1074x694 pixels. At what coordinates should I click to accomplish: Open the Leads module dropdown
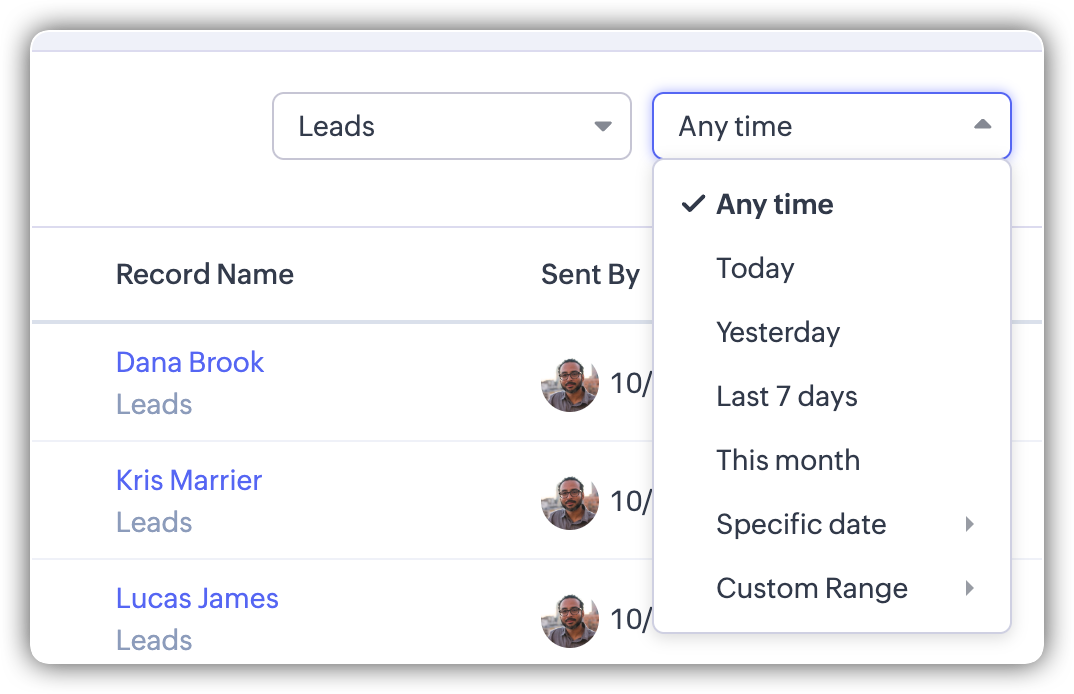(451, 126)
